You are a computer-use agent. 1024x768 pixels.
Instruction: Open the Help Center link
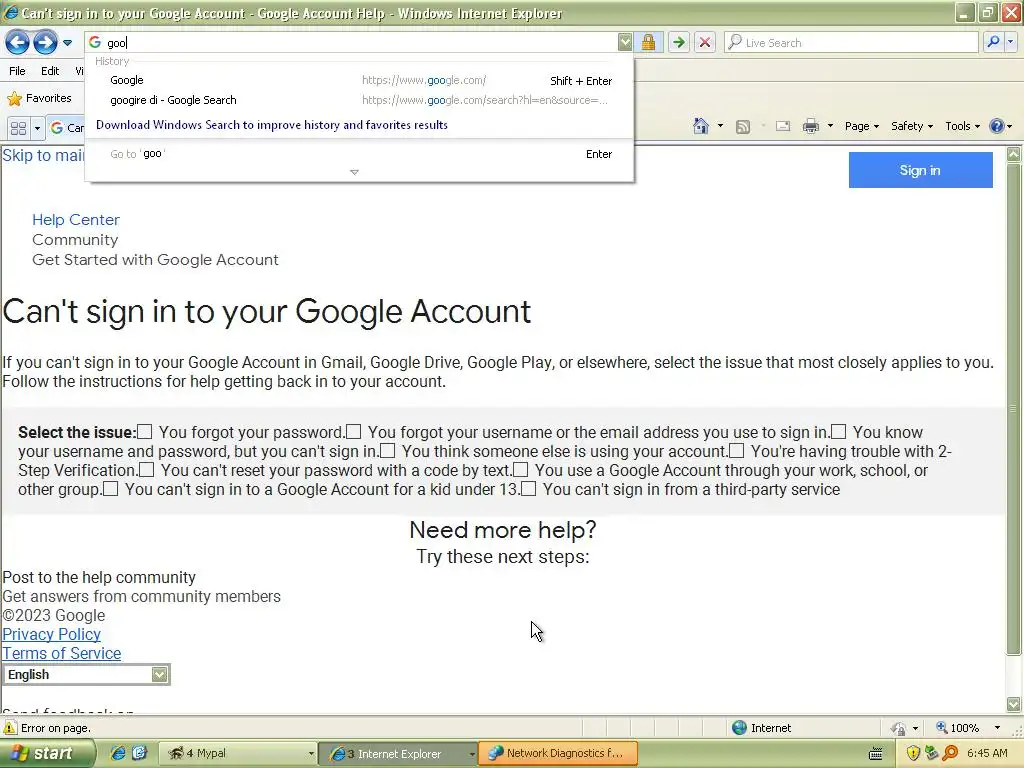[76, 219]
